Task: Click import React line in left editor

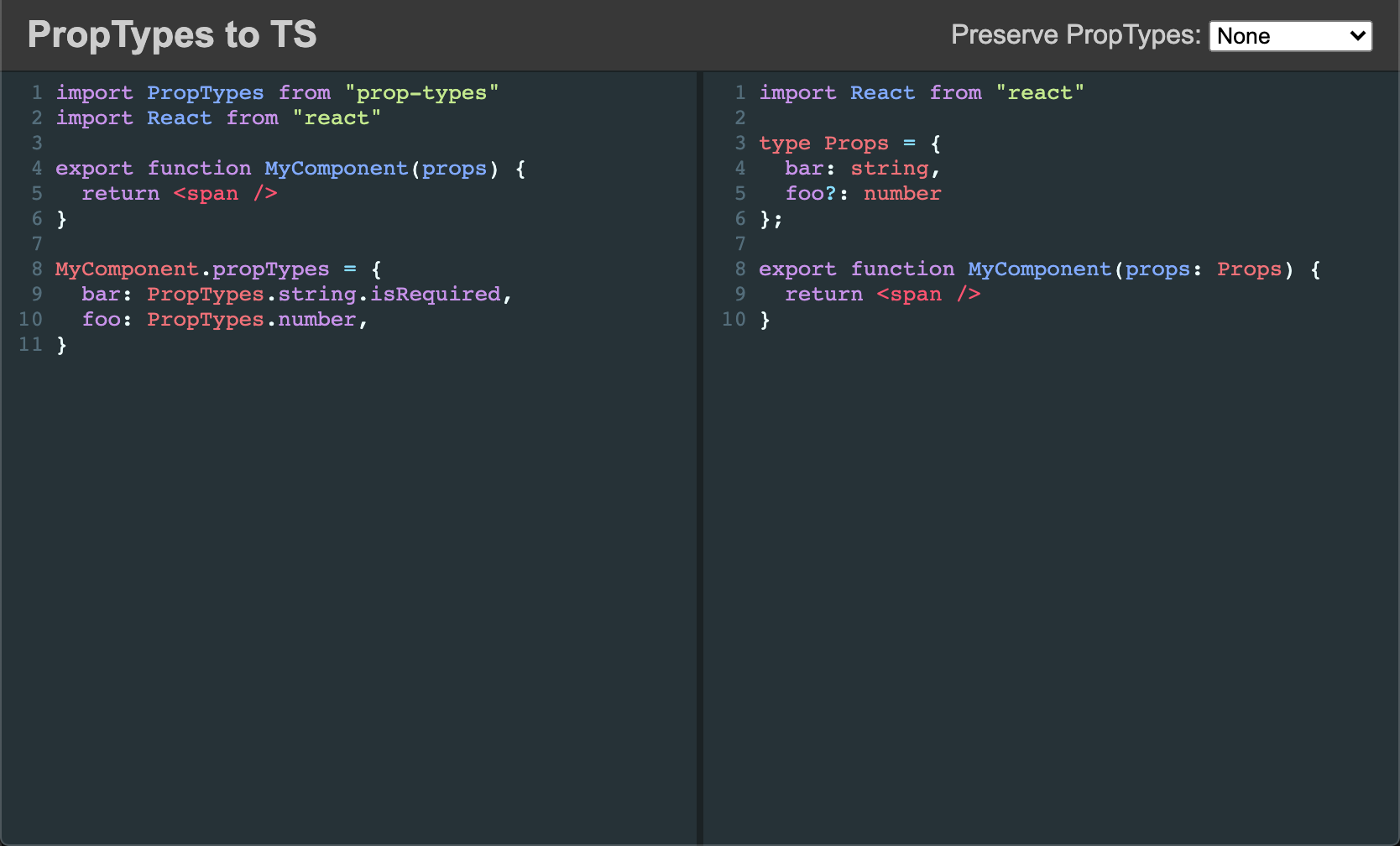Action: pyautogui.click(x=218, y=117)
